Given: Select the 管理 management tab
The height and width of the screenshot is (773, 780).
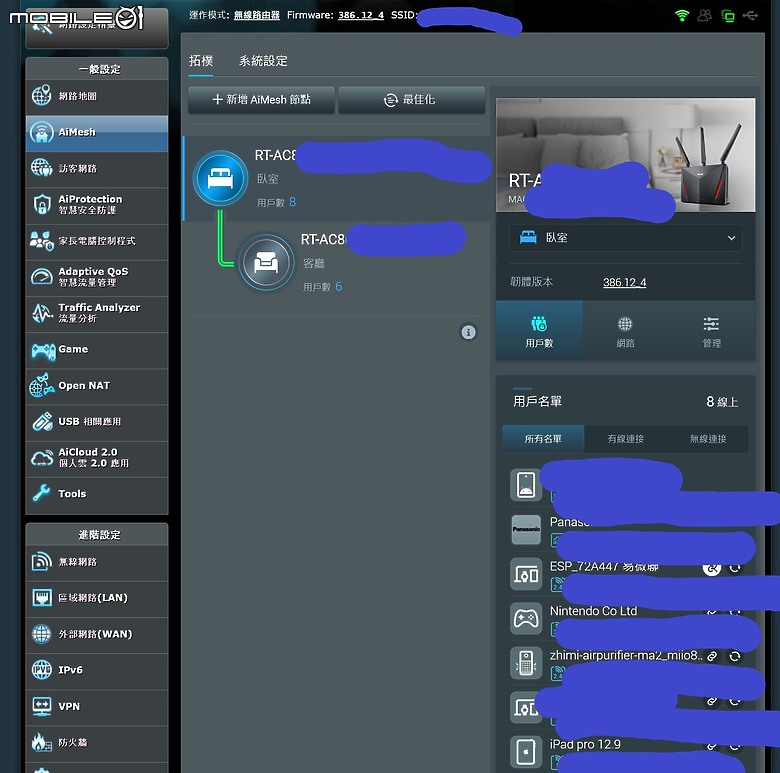Looking at the screenshot, I should coord(711,330).
